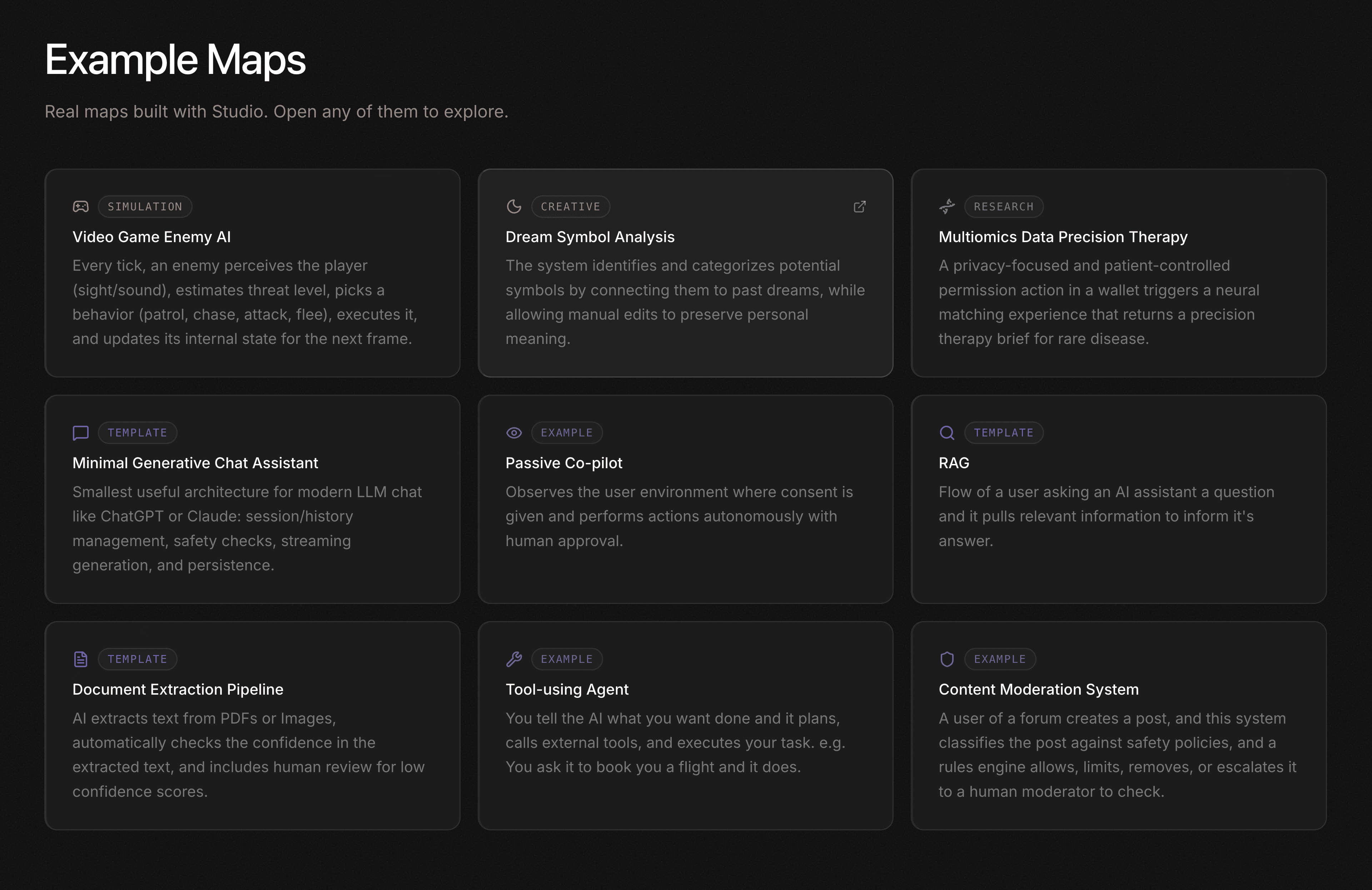Click the SIMULATION badge
Image resolution: width=1372 pixels, height=890 pixels.
coord(145,207)
